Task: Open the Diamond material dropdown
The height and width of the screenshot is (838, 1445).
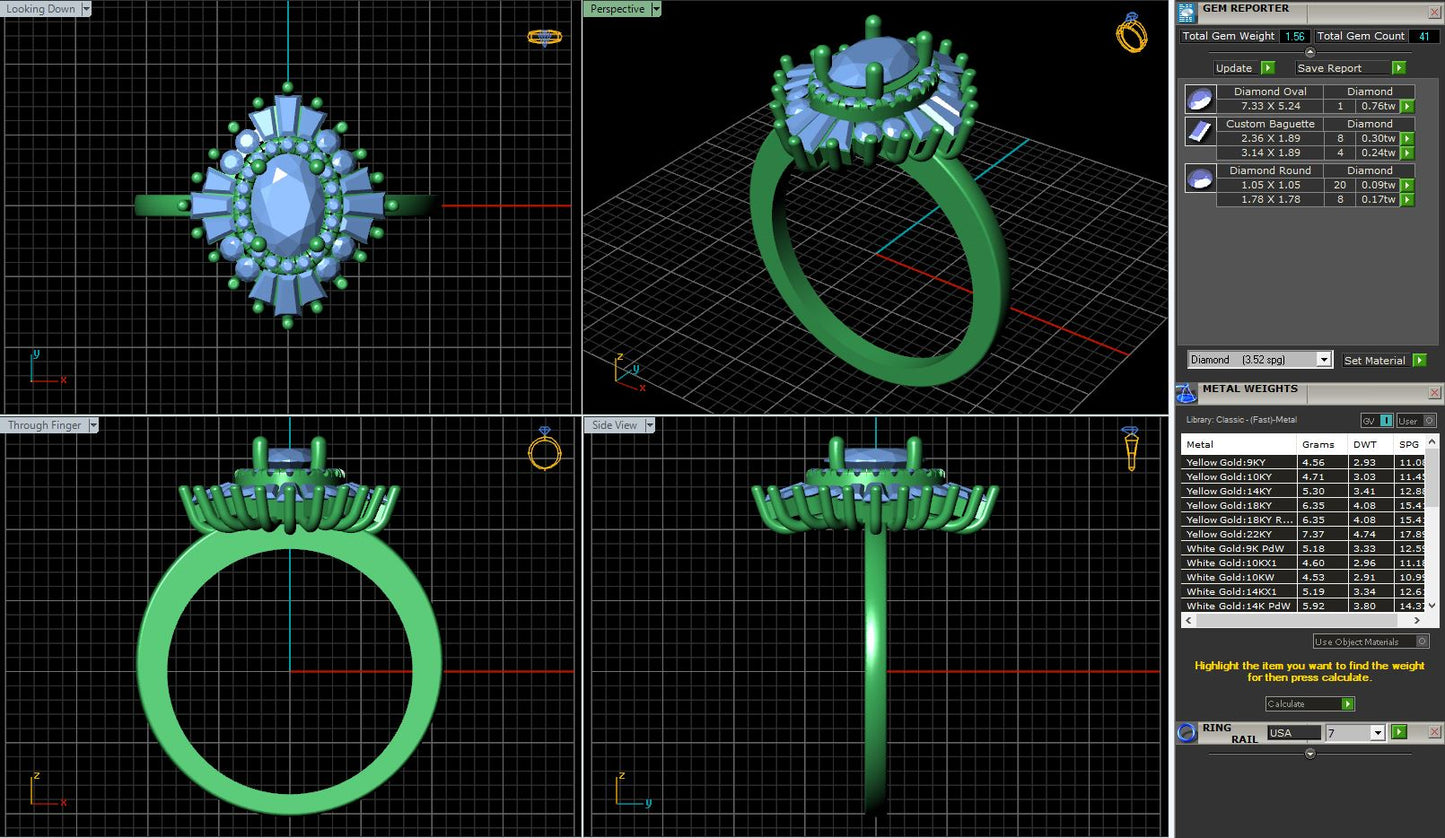Action: click(1324, 360)
